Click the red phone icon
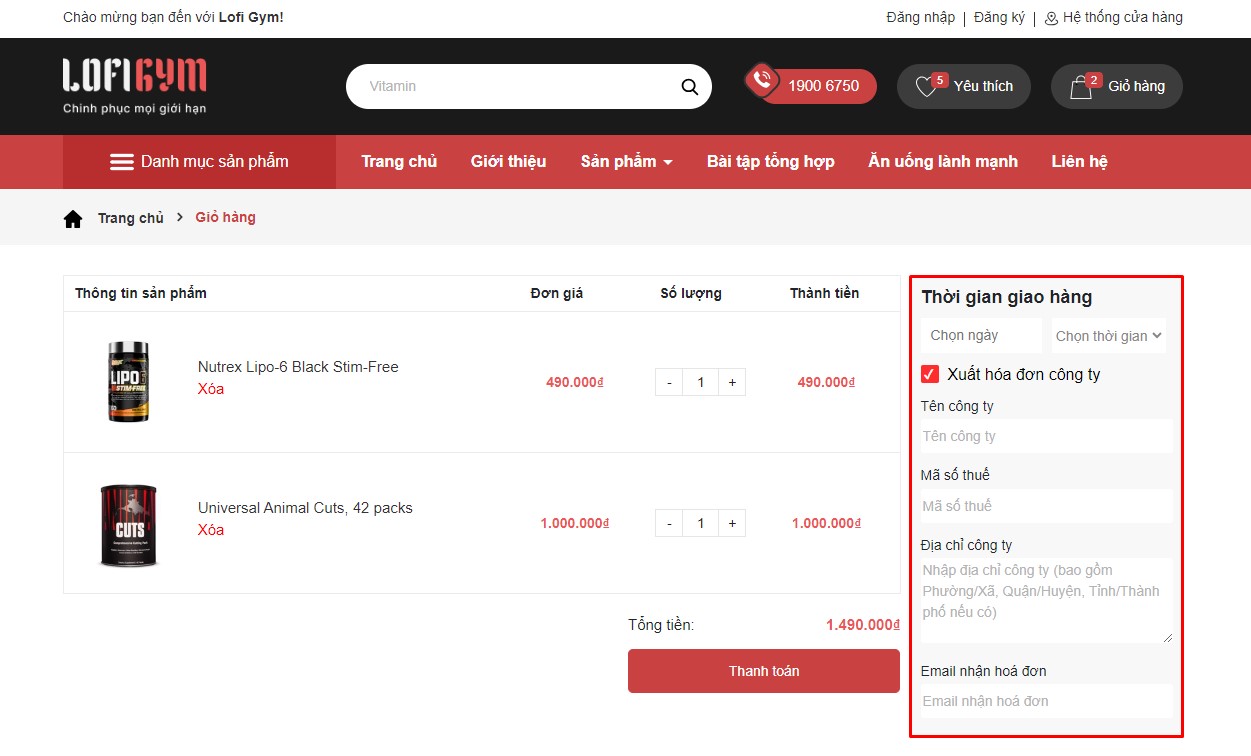1251x756 pixels. (x=763, y=80)
